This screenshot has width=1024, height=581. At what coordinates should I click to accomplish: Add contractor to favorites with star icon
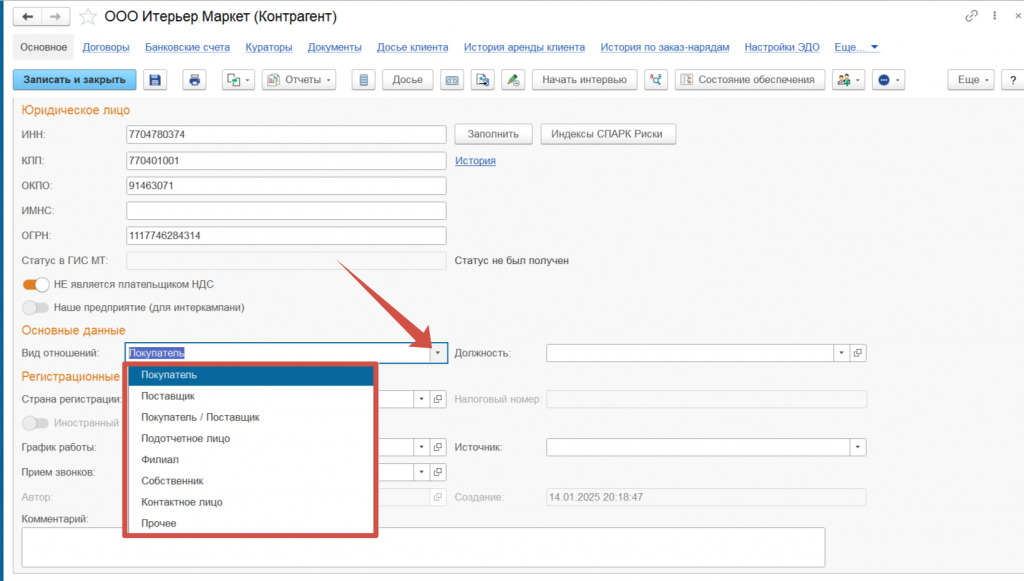pos(88,17)
